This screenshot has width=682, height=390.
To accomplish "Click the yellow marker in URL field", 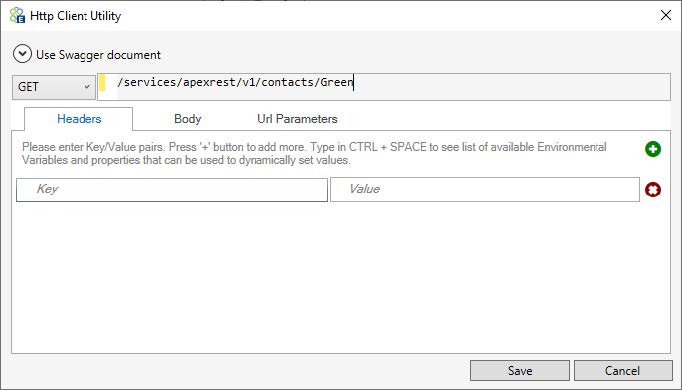I will (x=102, y=83).
